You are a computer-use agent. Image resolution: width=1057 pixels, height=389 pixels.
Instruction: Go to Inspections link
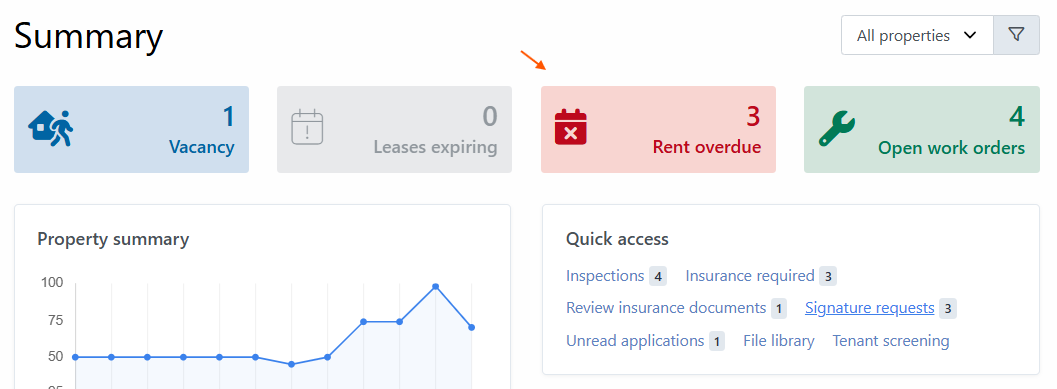605,276
